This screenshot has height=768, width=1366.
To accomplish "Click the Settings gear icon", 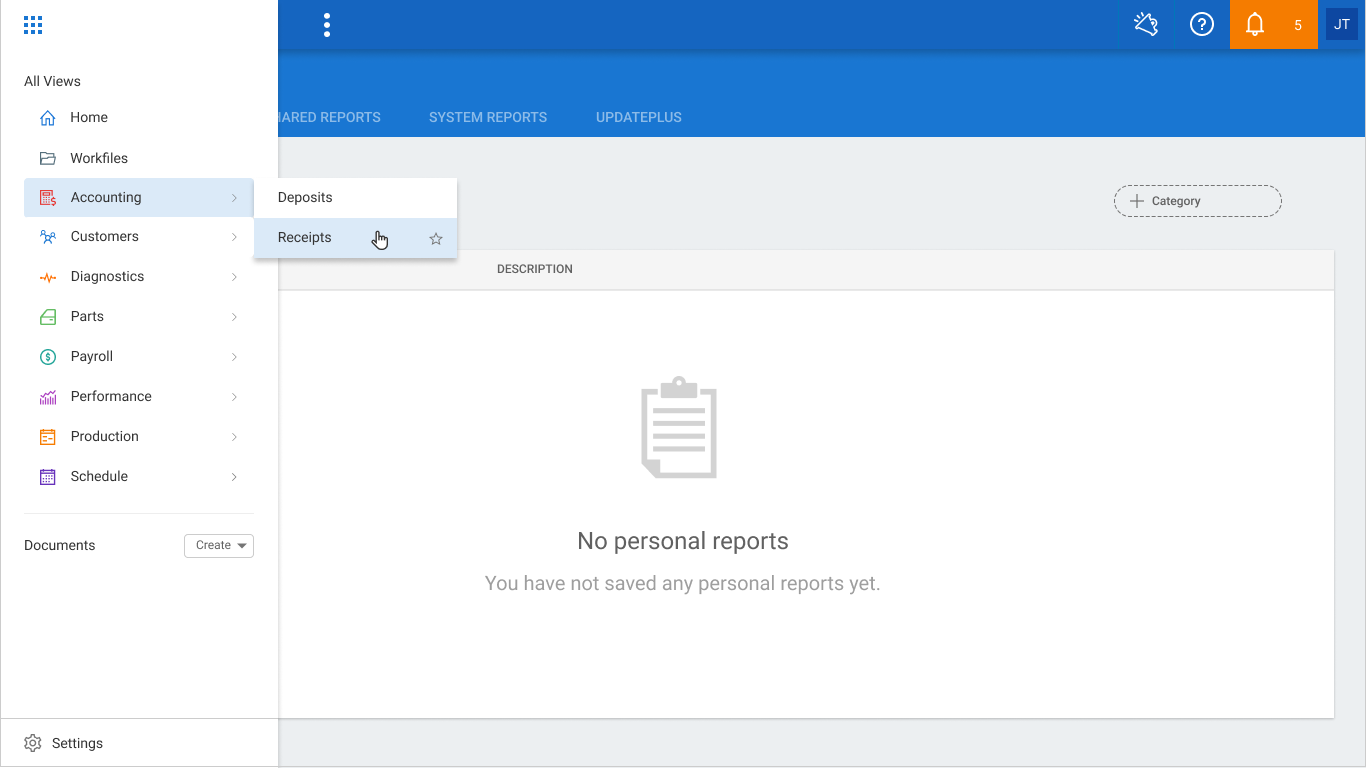I will (33, 743).
